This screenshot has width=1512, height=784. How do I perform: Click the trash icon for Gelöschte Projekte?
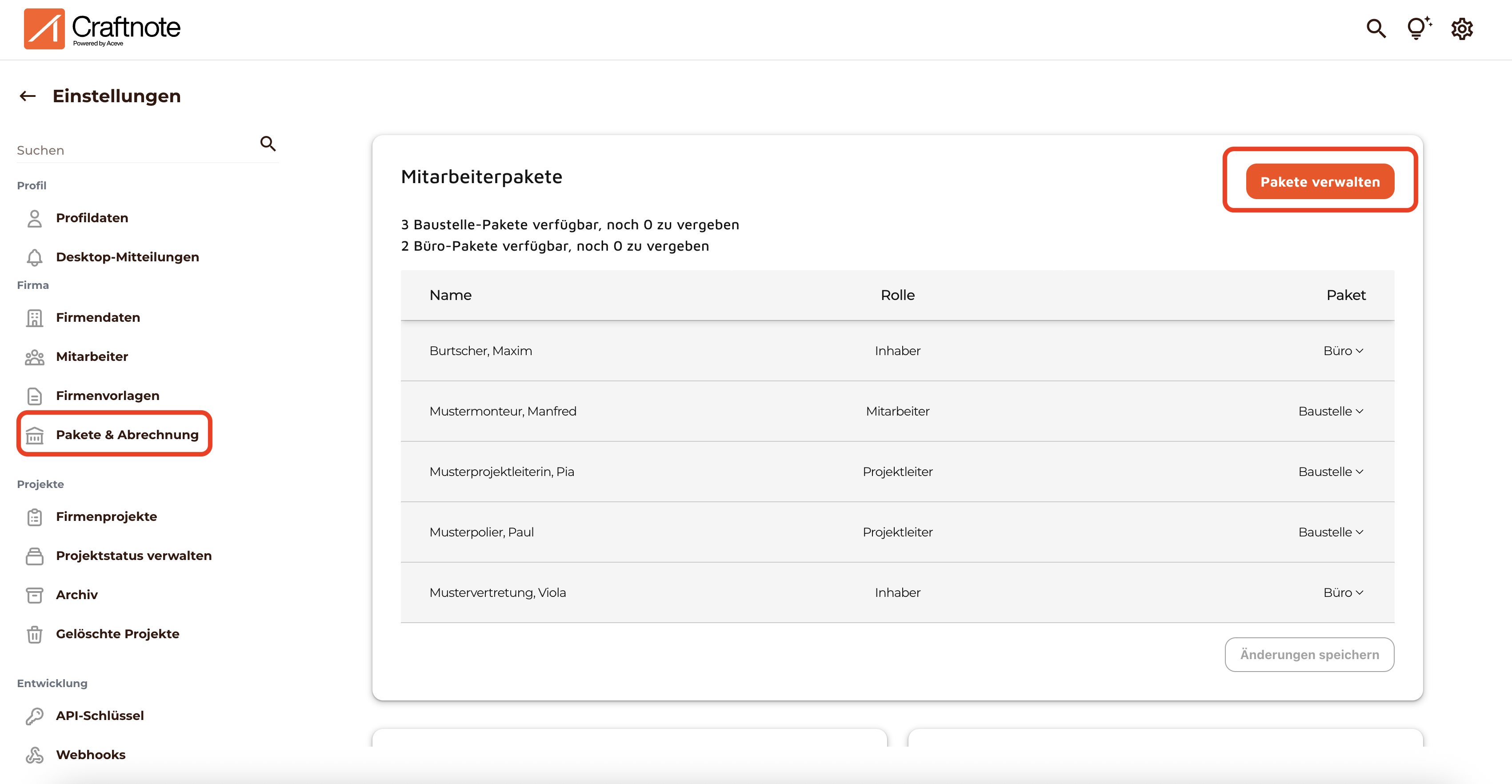35,634
